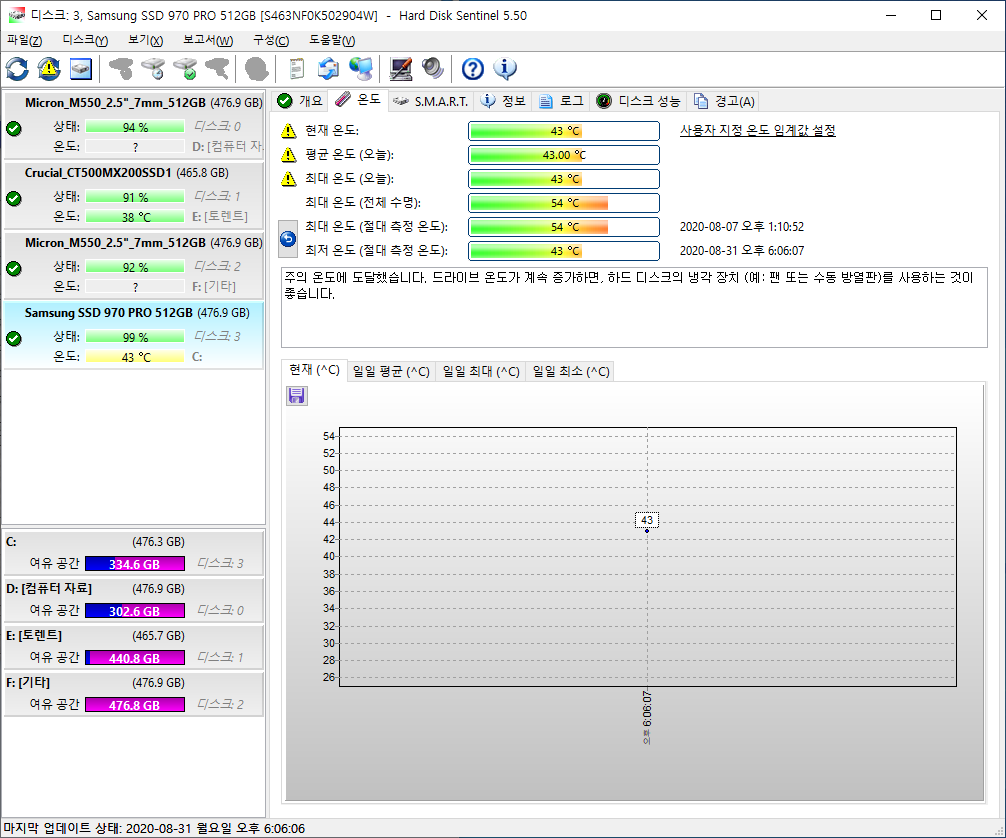
Task: Click the F: [기타] 476.8 GB bar
Action: [x=135, y=705]
